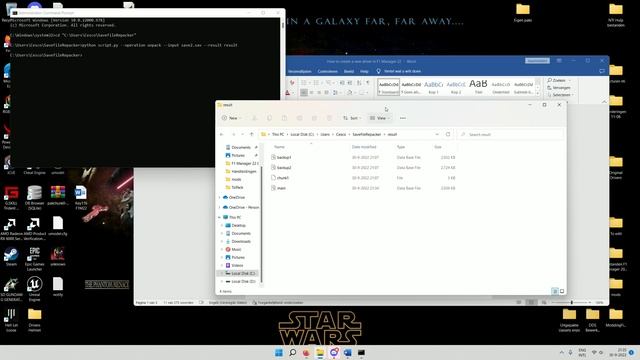640x360 pixels.
Task: Select This PC in the address breadcrumb
Action: click(278, 134)
